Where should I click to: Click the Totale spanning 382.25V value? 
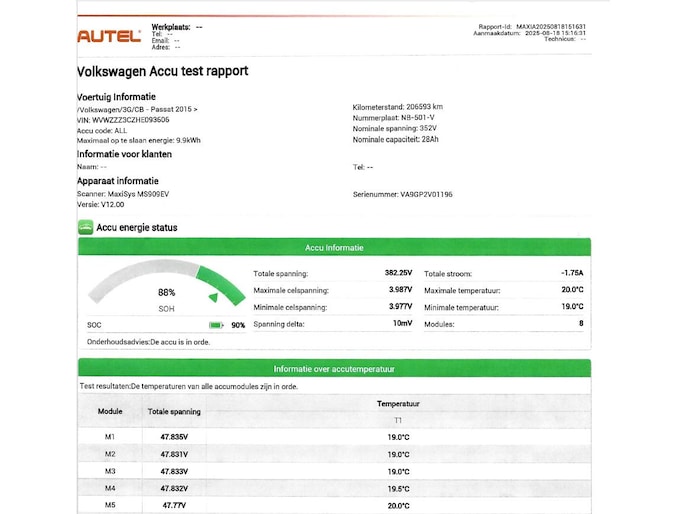coord(398,273)
